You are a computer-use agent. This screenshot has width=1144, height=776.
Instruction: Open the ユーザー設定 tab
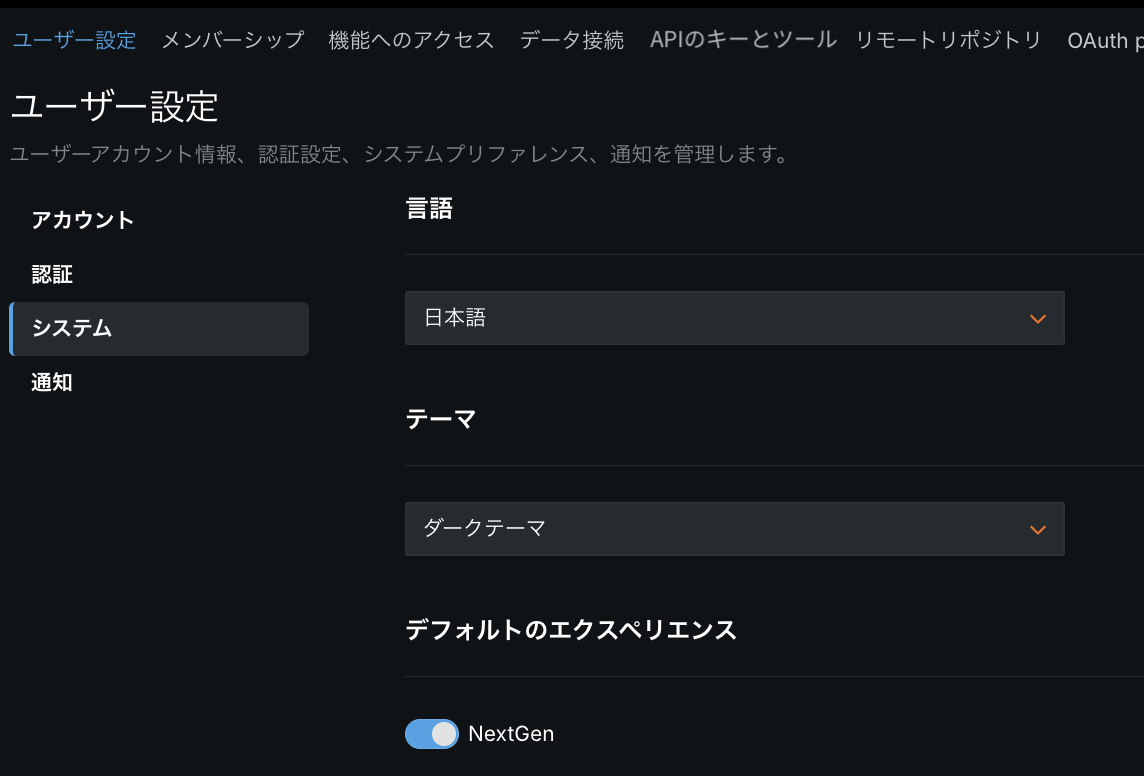pos(74,40)
